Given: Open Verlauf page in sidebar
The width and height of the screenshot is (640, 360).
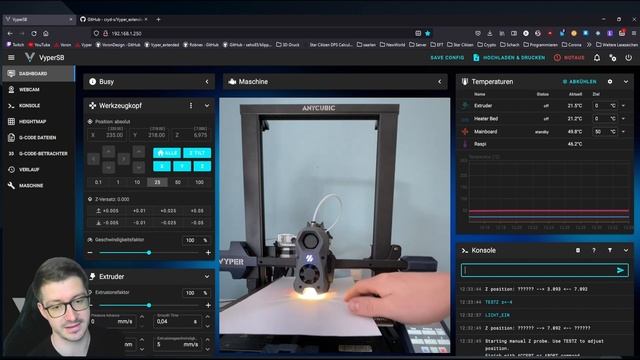Looking at the screenshot, I should pyautogui.click(x=38, y=169).
